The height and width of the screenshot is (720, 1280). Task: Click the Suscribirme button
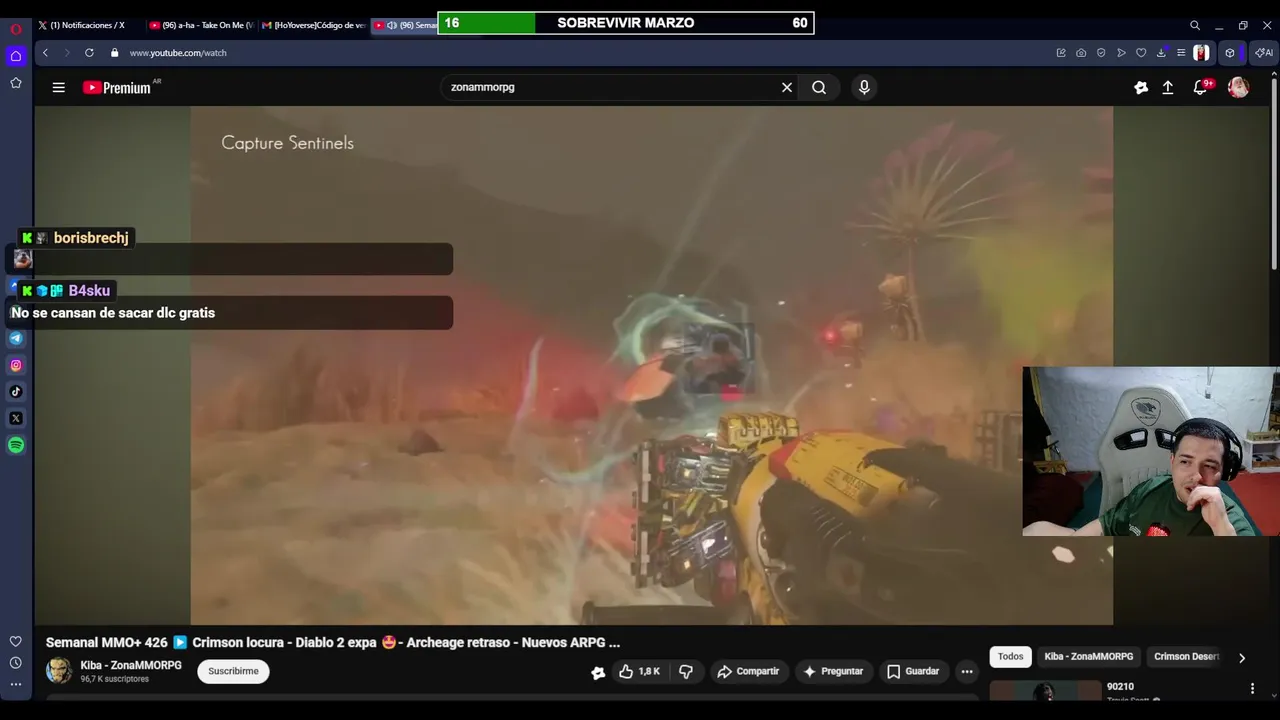point(233,671)
